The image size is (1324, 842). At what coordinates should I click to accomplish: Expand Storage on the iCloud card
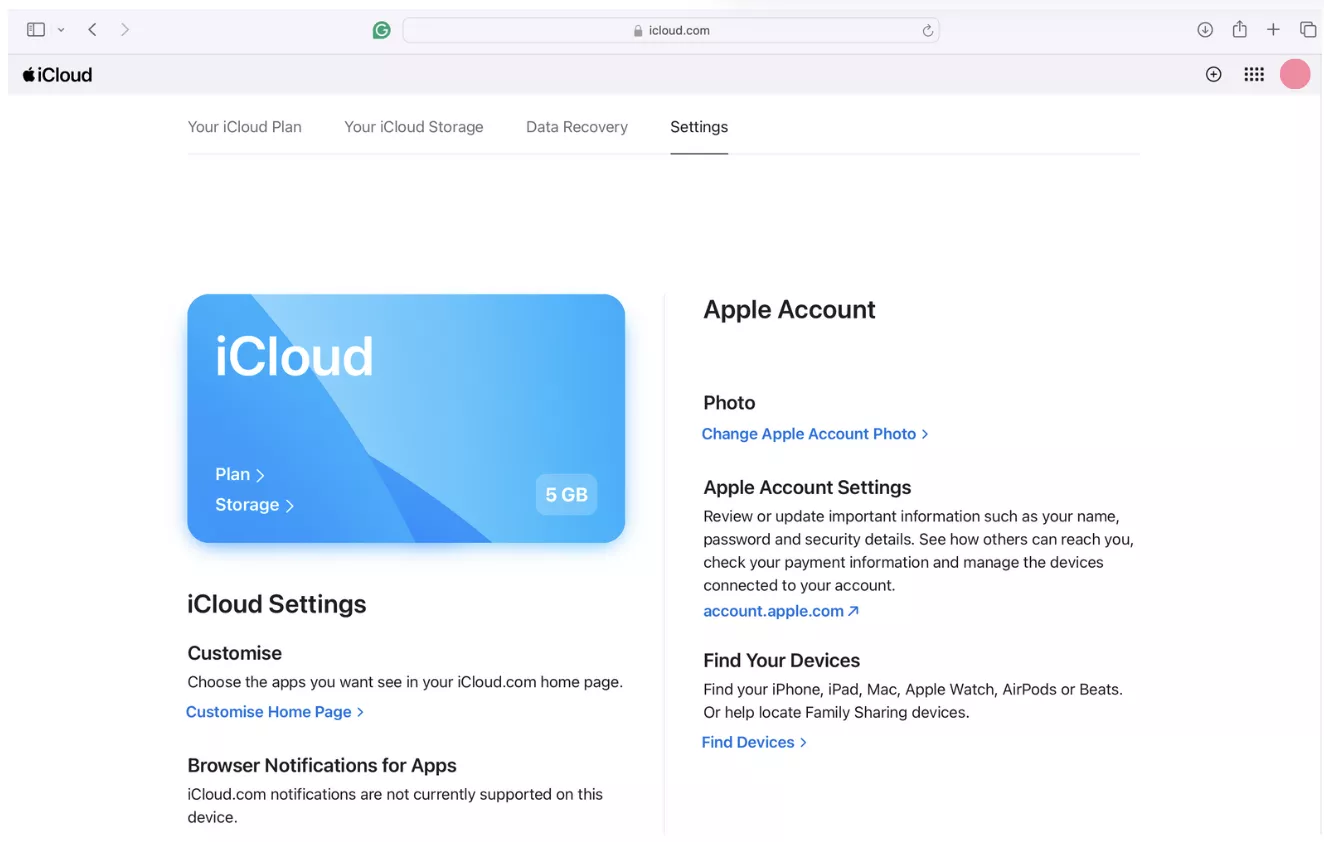pos(254,505)
